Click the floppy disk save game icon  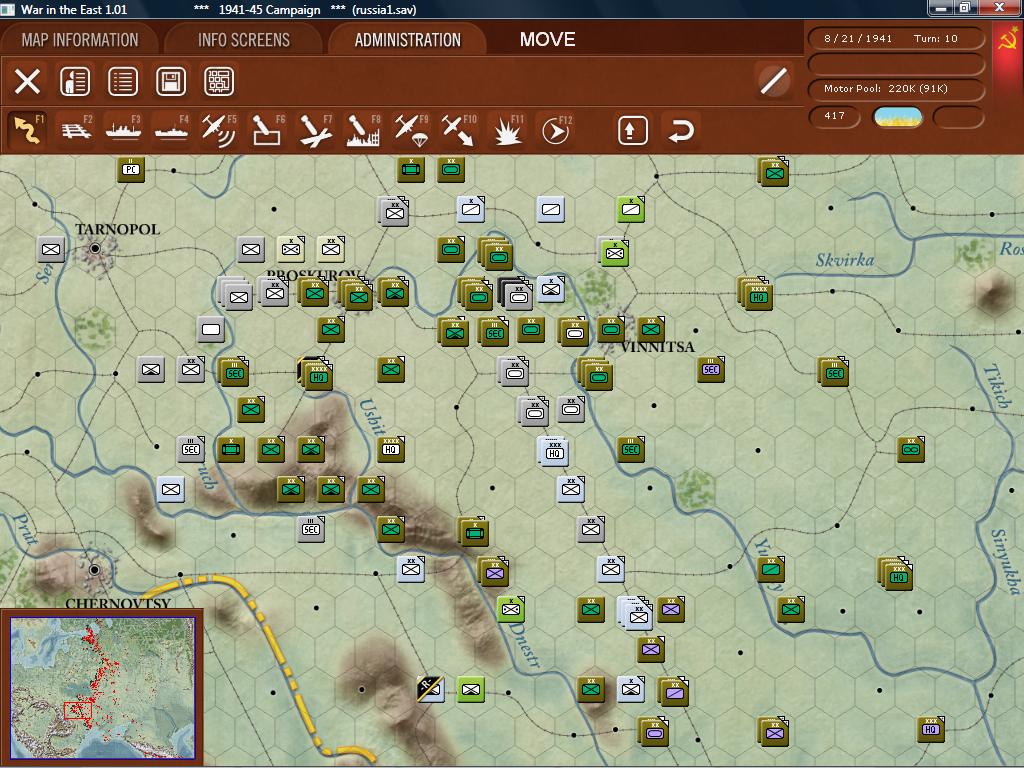171,82
